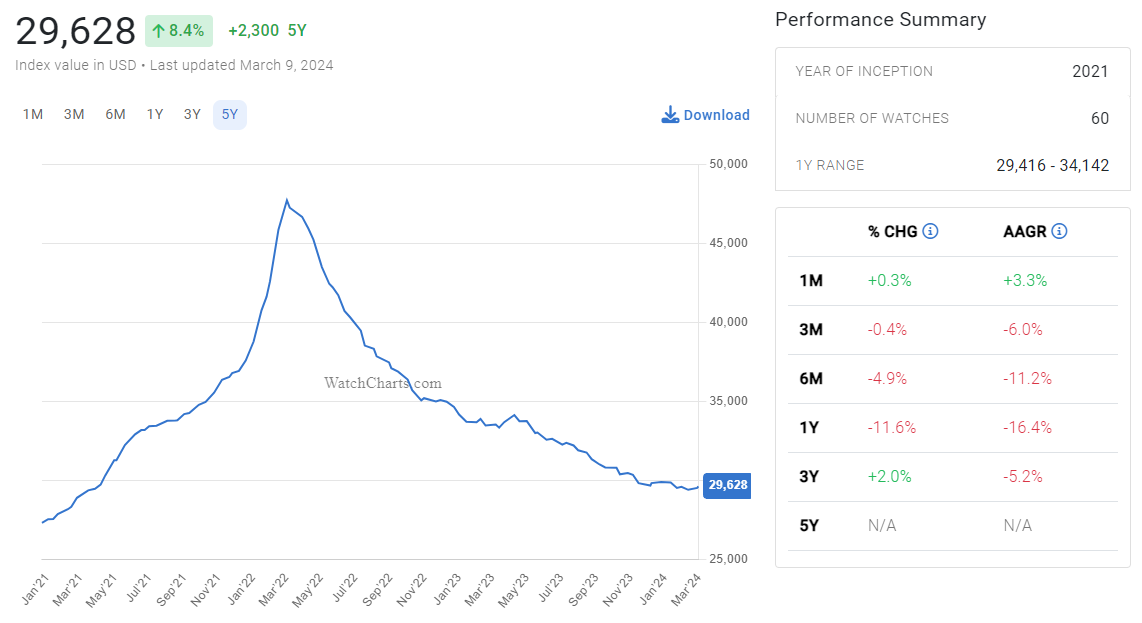Click the chart line peak near Mar'22
This screenshot has width=1142, height=623.
click(287, 201)
